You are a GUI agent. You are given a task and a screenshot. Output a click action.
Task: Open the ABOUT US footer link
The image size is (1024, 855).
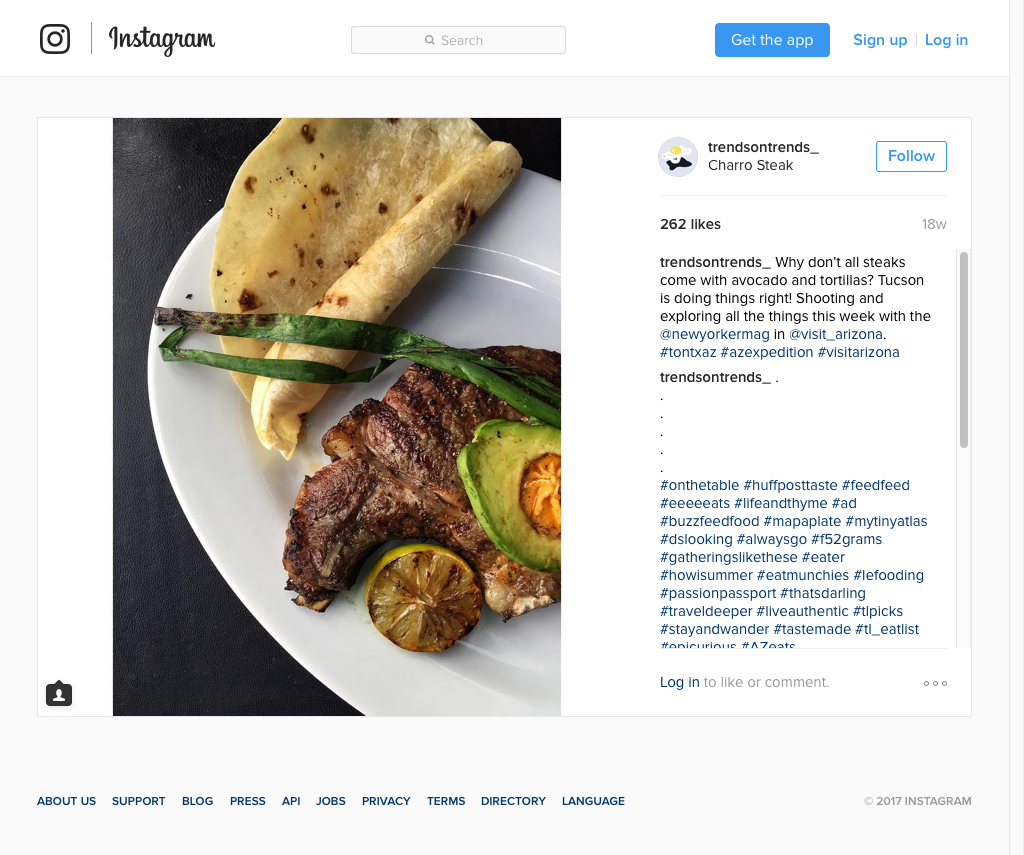pyautogui.click(x=66, y=801)
